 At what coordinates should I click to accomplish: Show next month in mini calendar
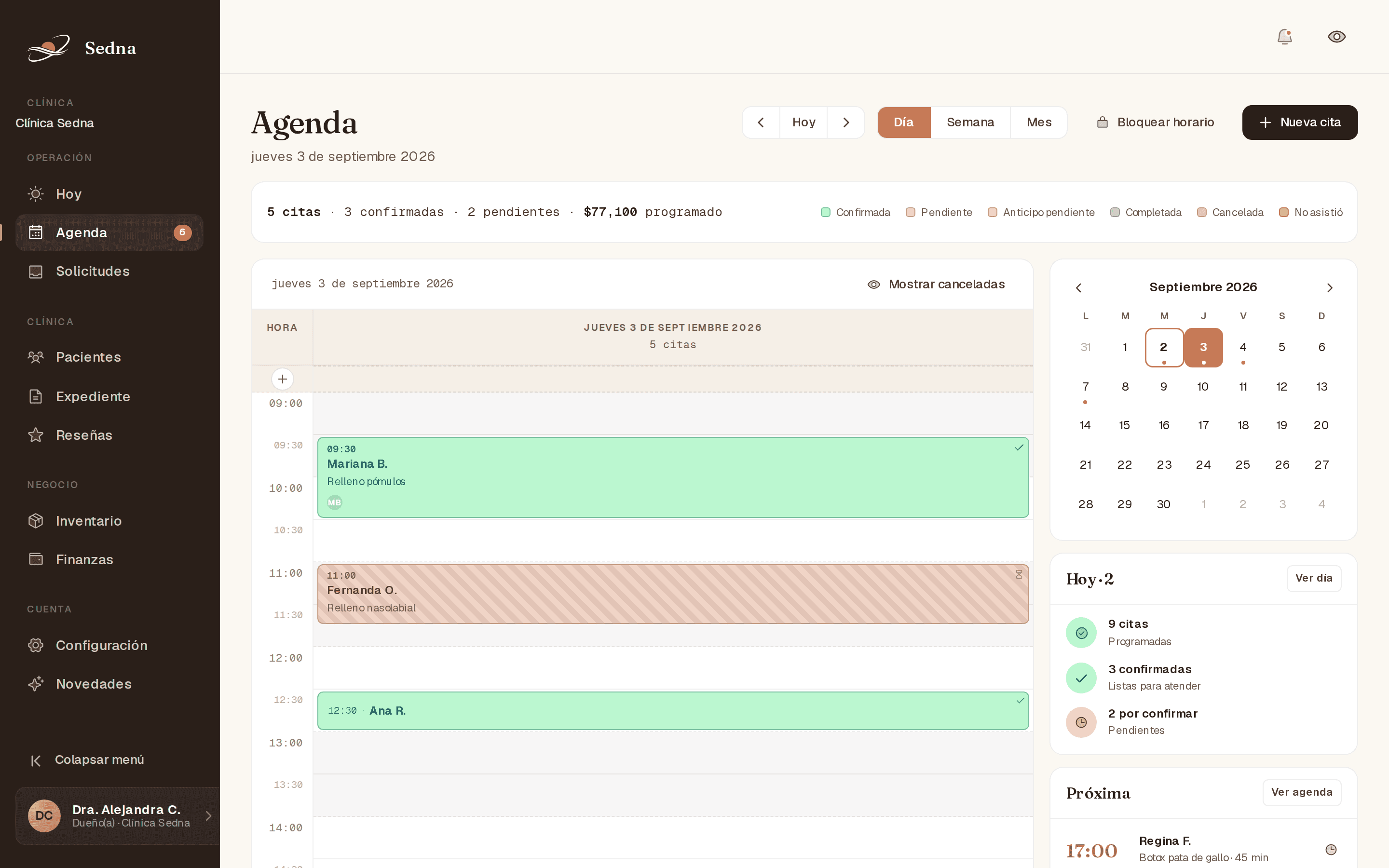pos(1329,287)
